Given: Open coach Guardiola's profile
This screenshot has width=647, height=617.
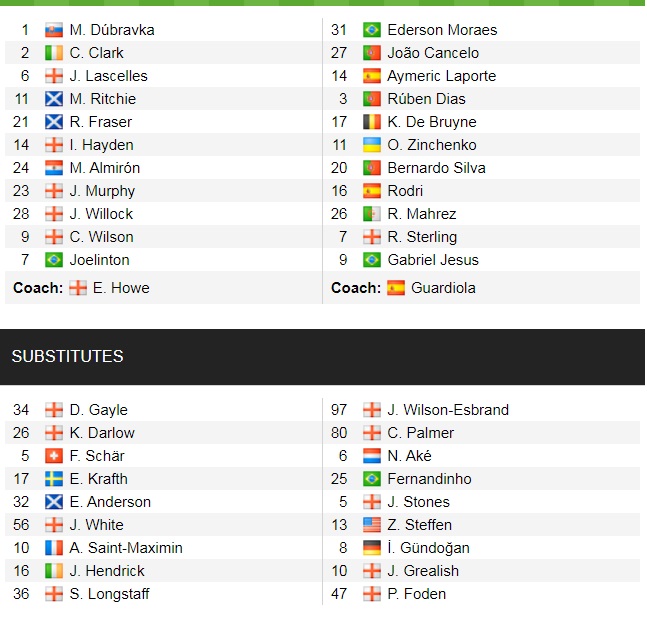Looking at the screenshot, I should 432,288.
